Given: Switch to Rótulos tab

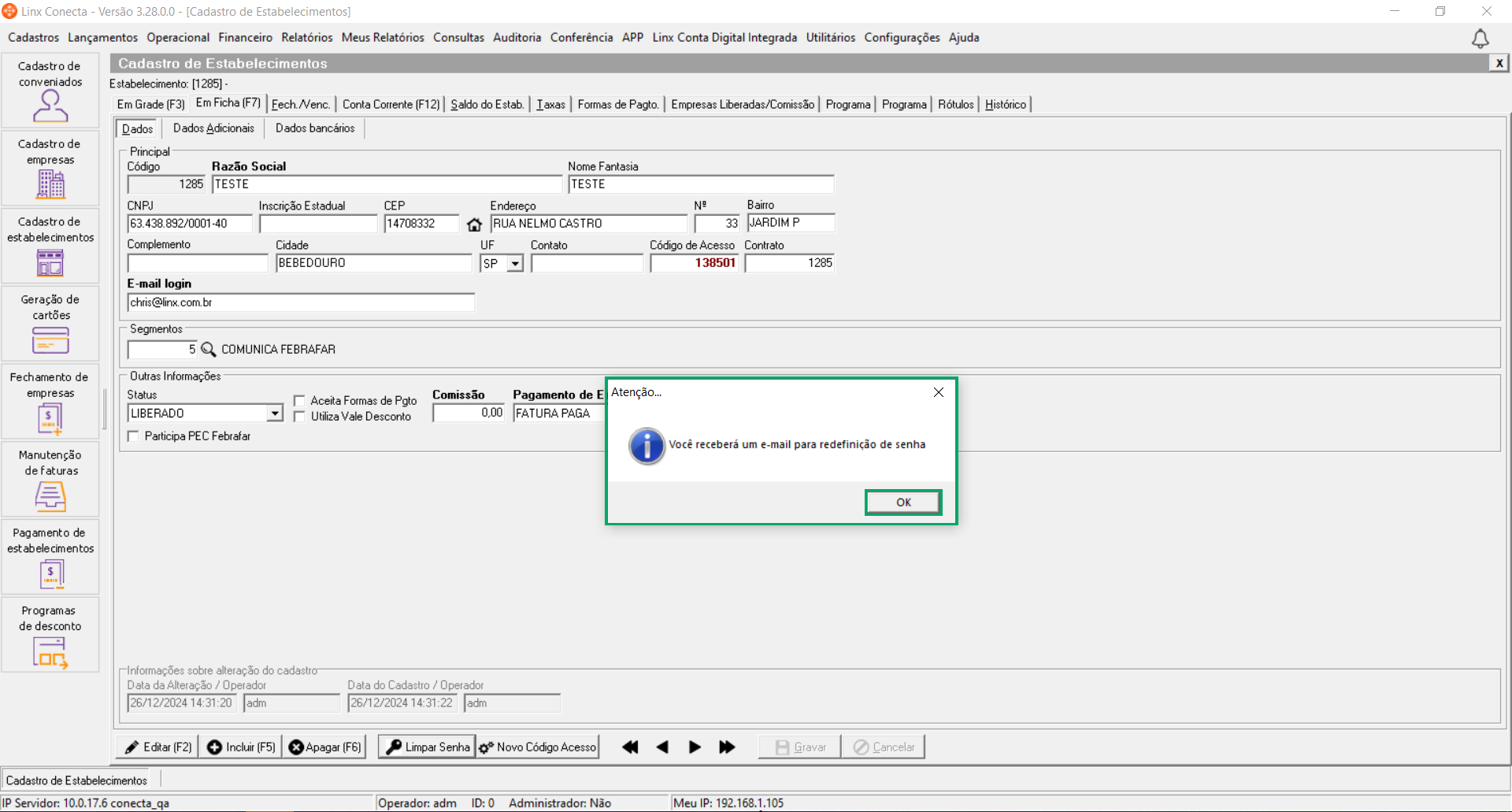Looking at the screenshot, I should point(955,105).
